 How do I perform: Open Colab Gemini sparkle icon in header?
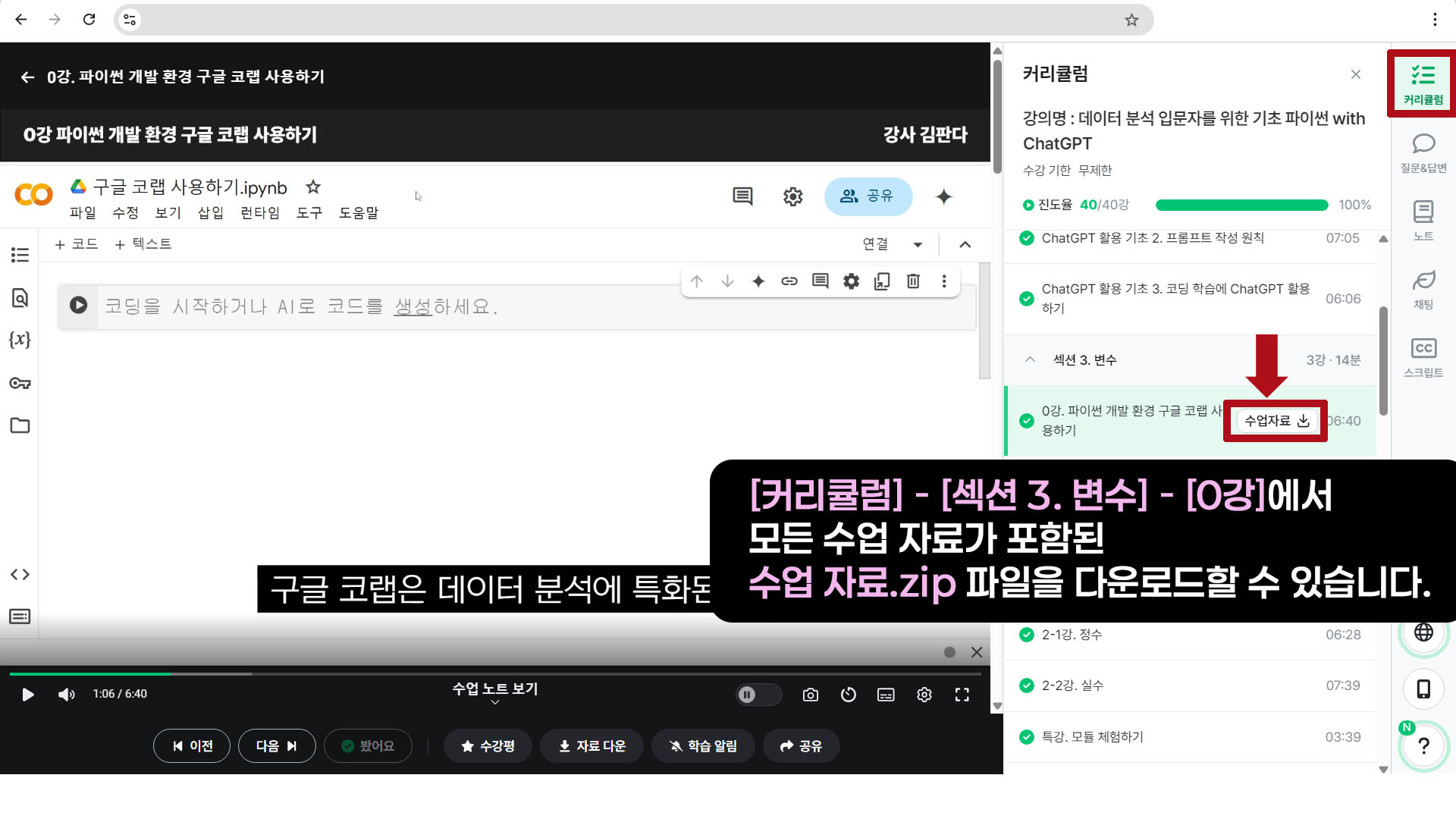pos(943,196)
